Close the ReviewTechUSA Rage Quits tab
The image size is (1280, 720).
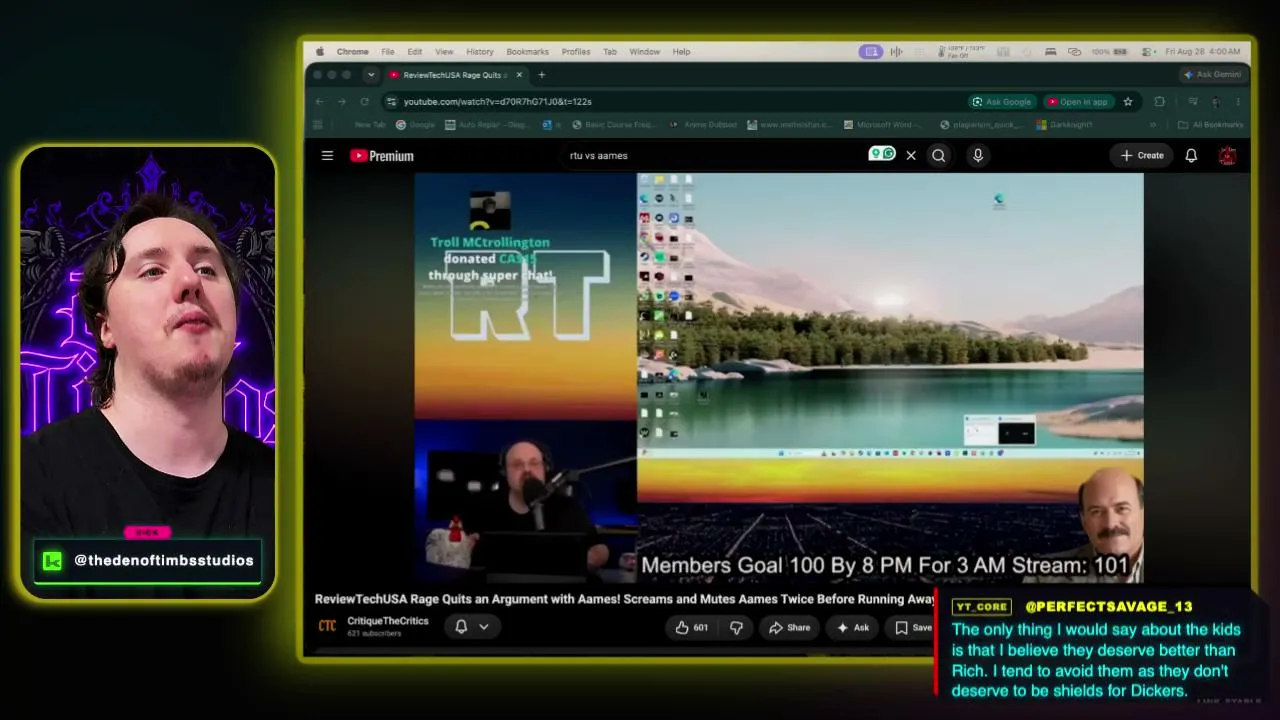[519, 74]
